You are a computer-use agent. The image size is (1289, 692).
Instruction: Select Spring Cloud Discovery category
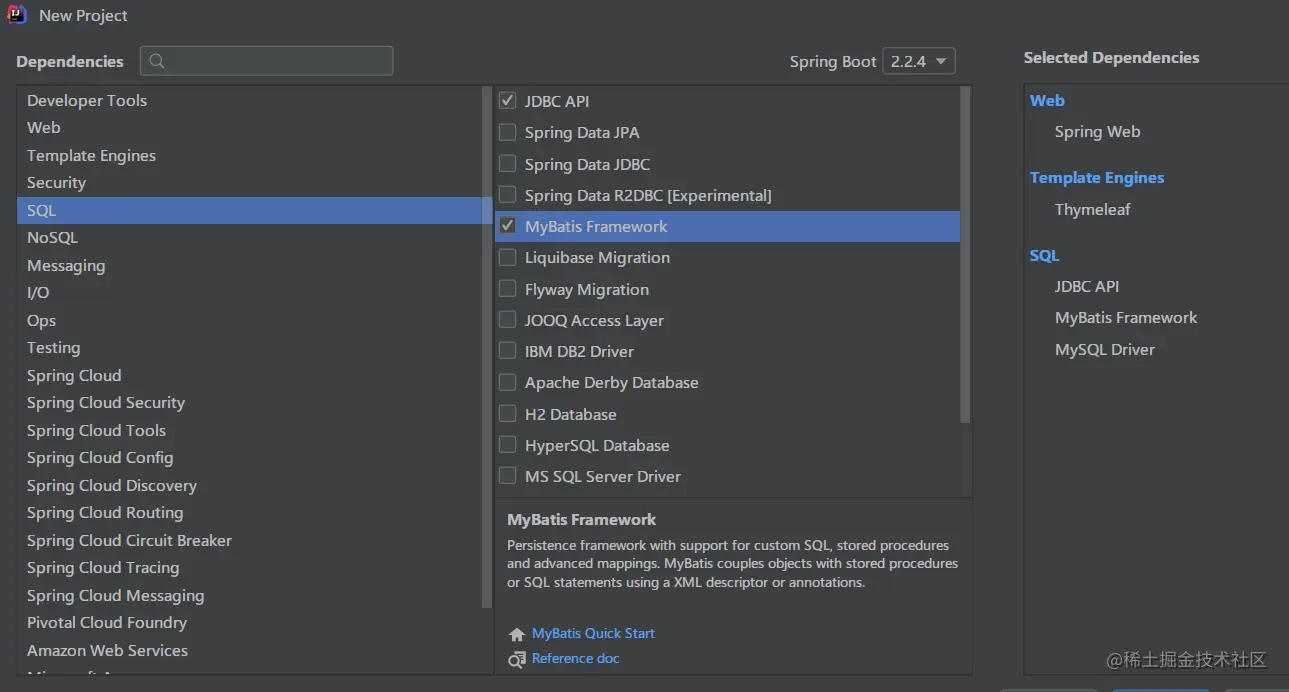pyautogui.click(x=250, y=485)
